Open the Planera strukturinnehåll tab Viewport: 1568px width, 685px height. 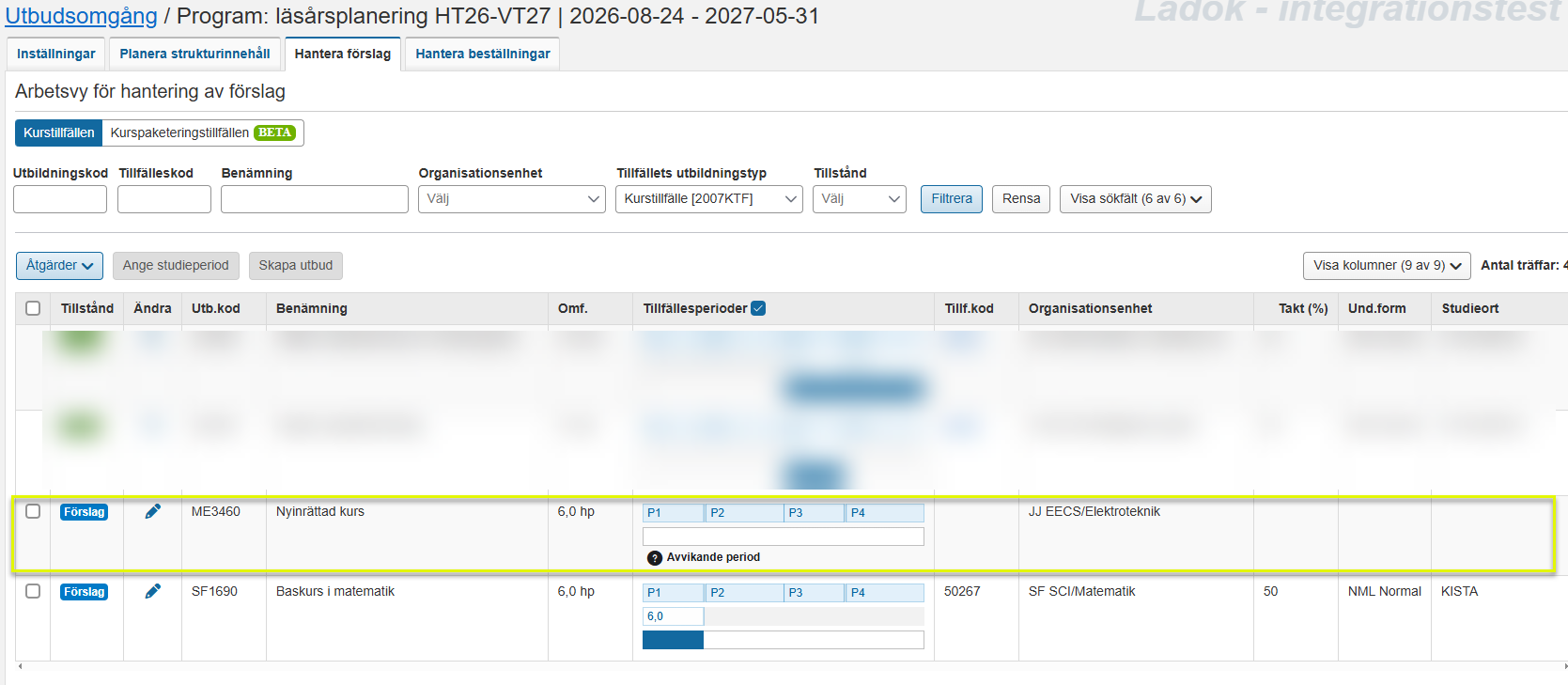[194, 54]
